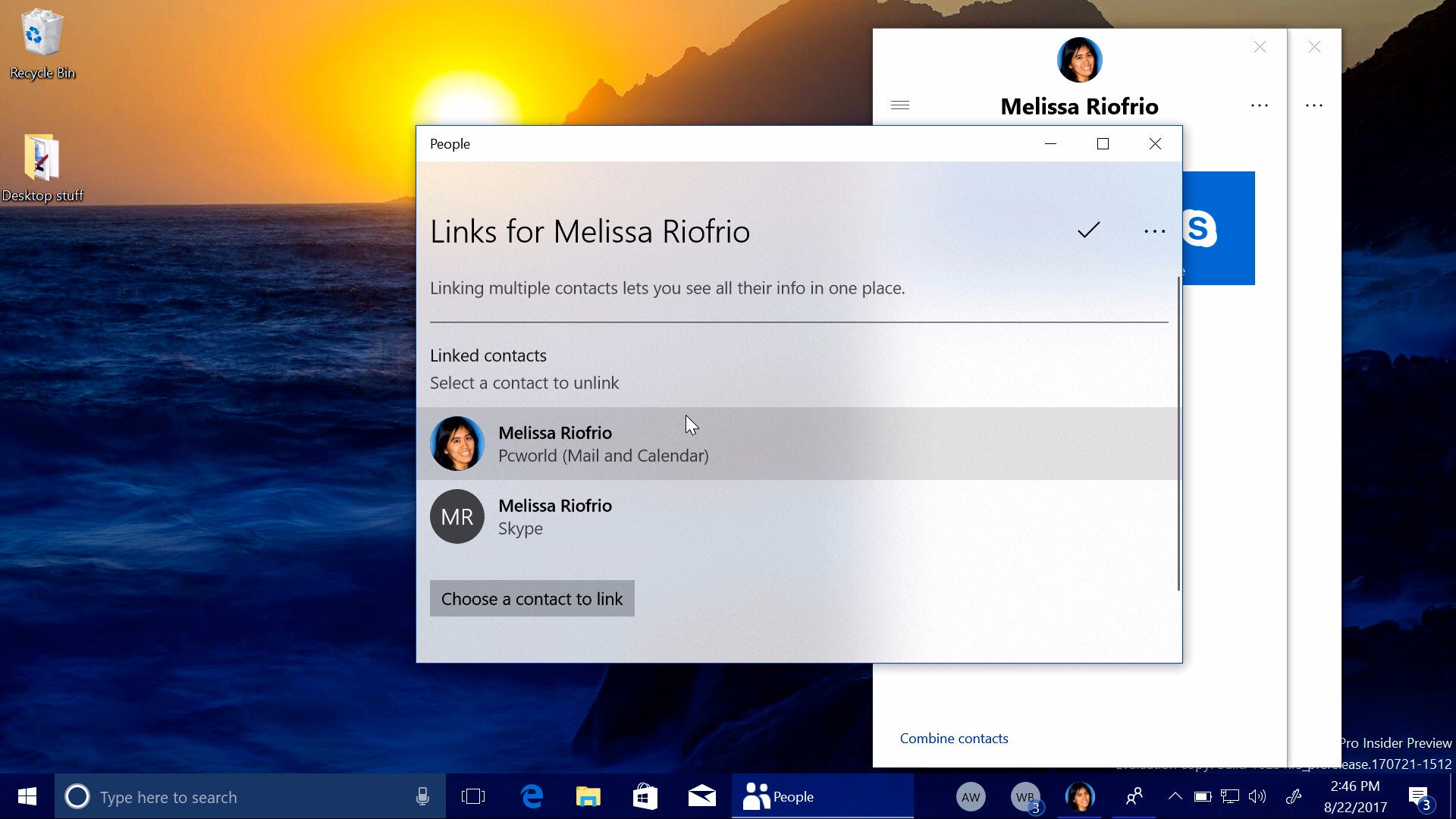
Task: Click the Cortana search box
Action: 250,796
